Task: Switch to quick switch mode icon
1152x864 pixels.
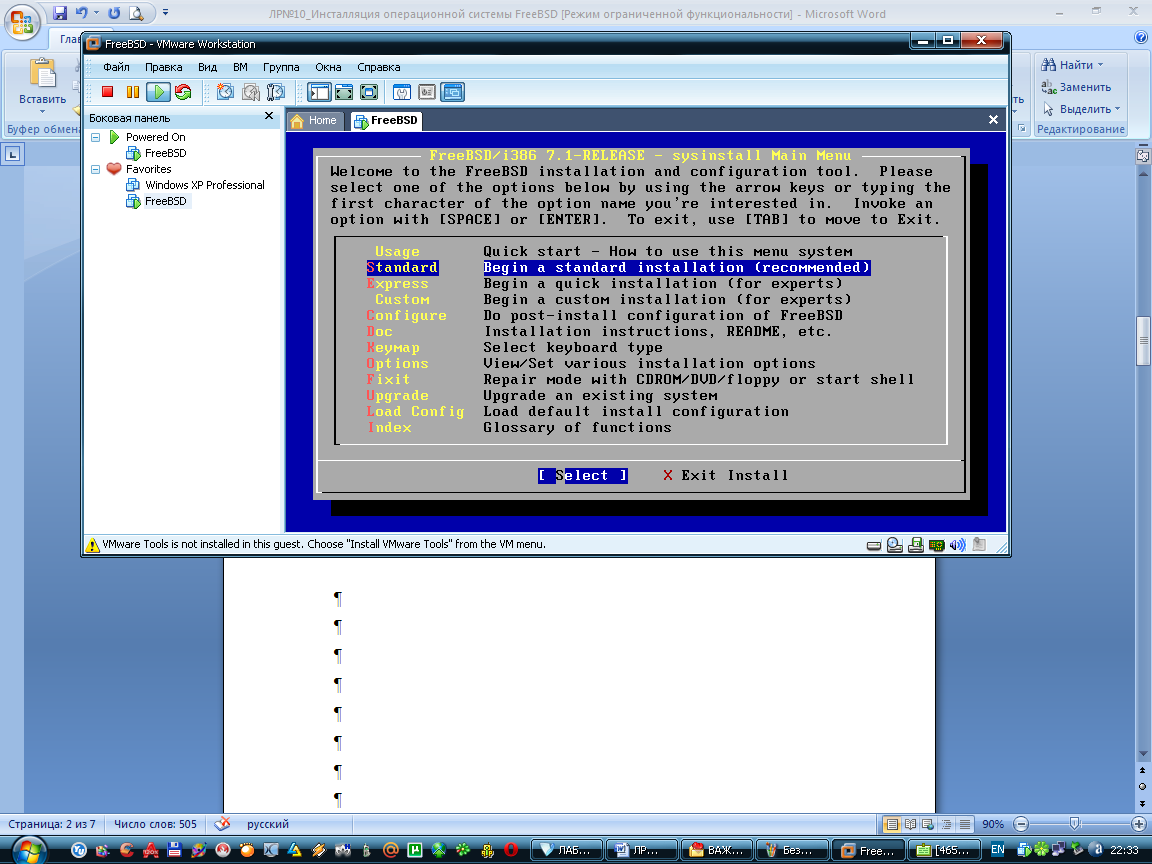Action: pos(344,92)
